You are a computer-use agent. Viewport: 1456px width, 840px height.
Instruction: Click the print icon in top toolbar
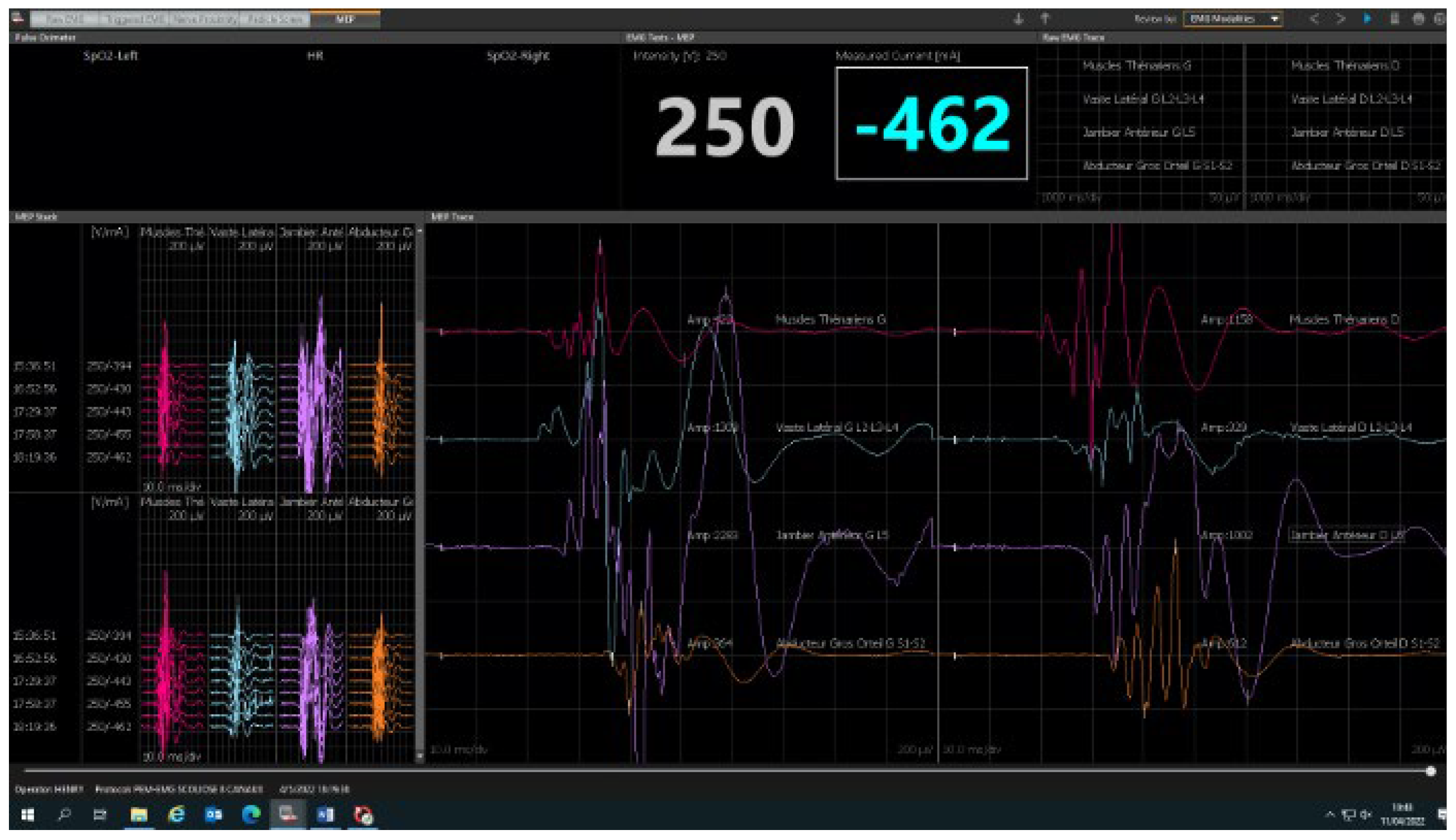pyautogui.click(x=1419, y=19)
